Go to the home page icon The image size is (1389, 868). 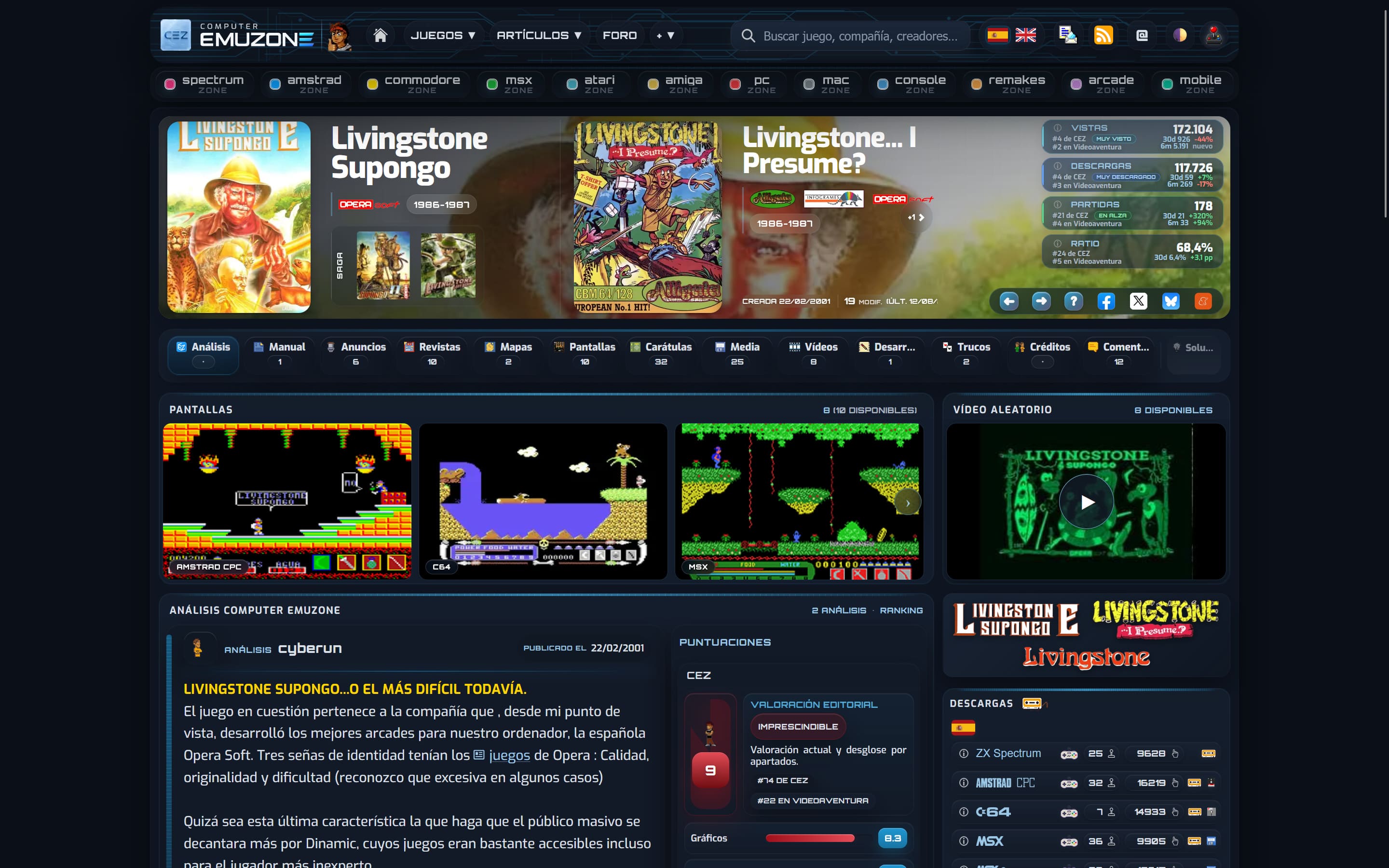click(380, 36)
